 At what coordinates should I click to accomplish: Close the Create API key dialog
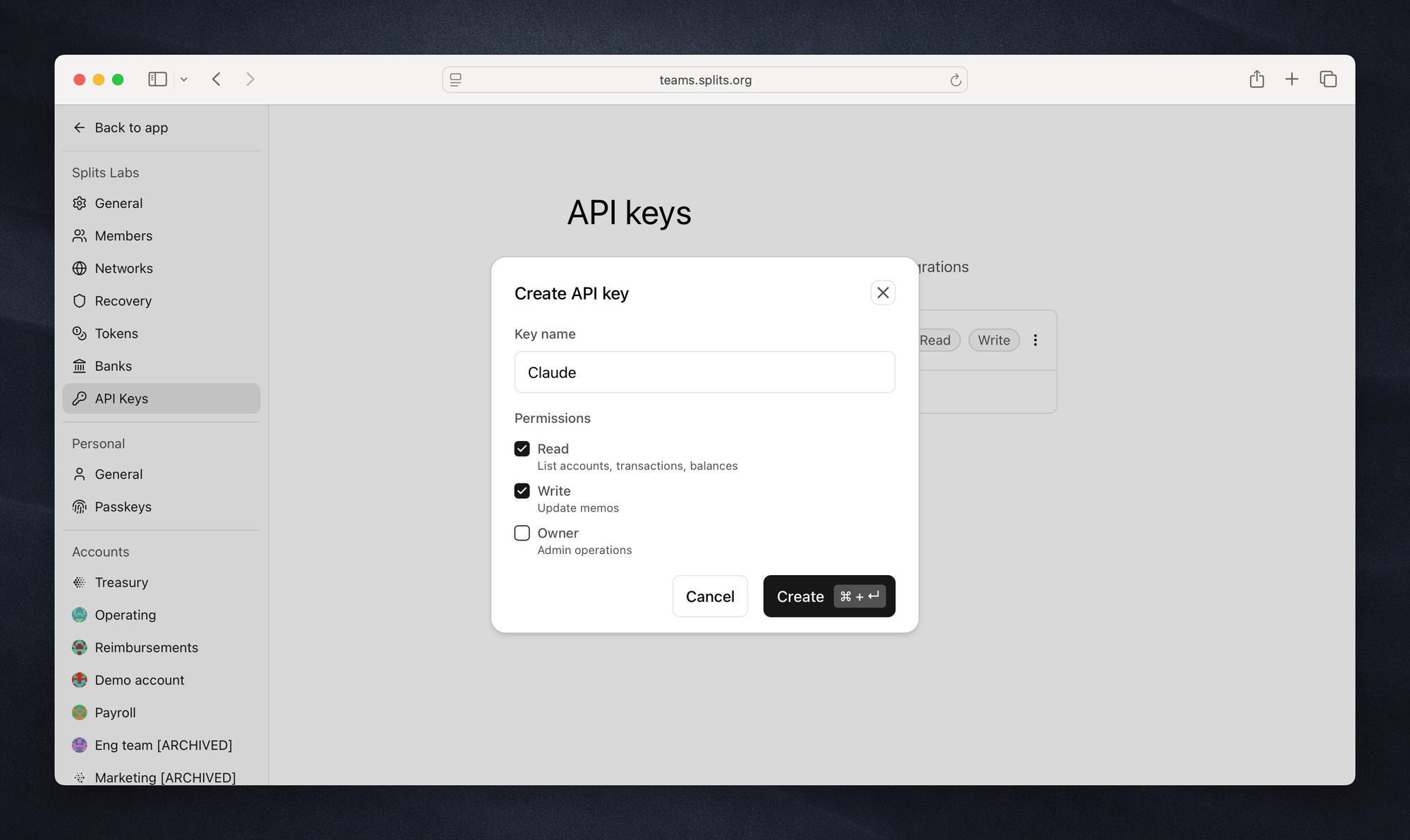[x=883, y=292]
